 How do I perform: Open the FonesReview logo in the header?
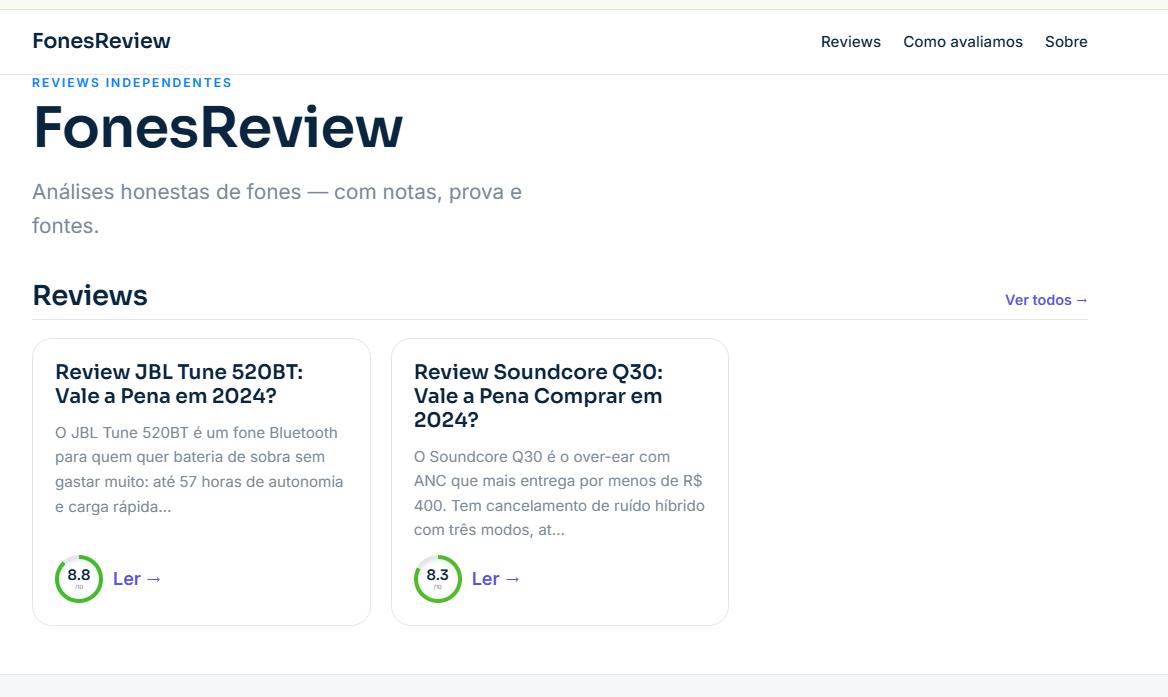pos(101,41)
